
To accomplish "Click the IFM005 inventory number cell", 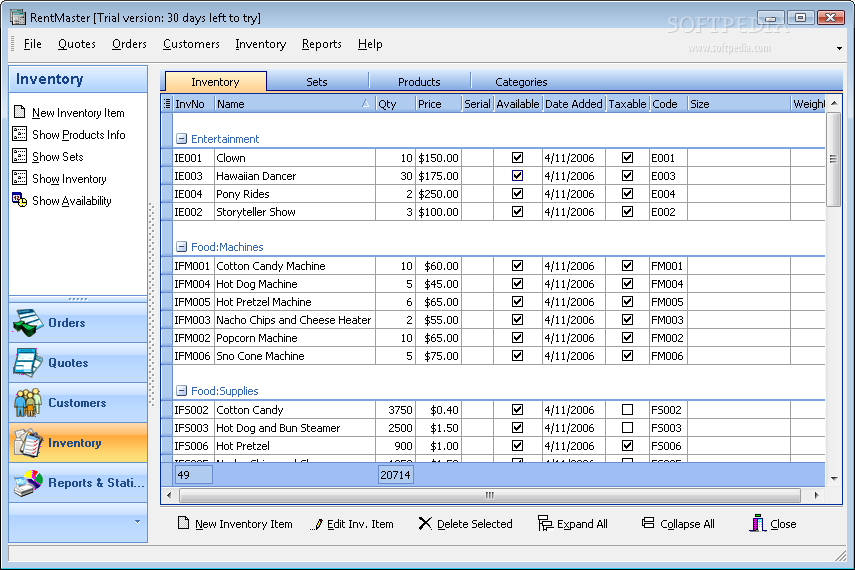I will click(192, 302).
